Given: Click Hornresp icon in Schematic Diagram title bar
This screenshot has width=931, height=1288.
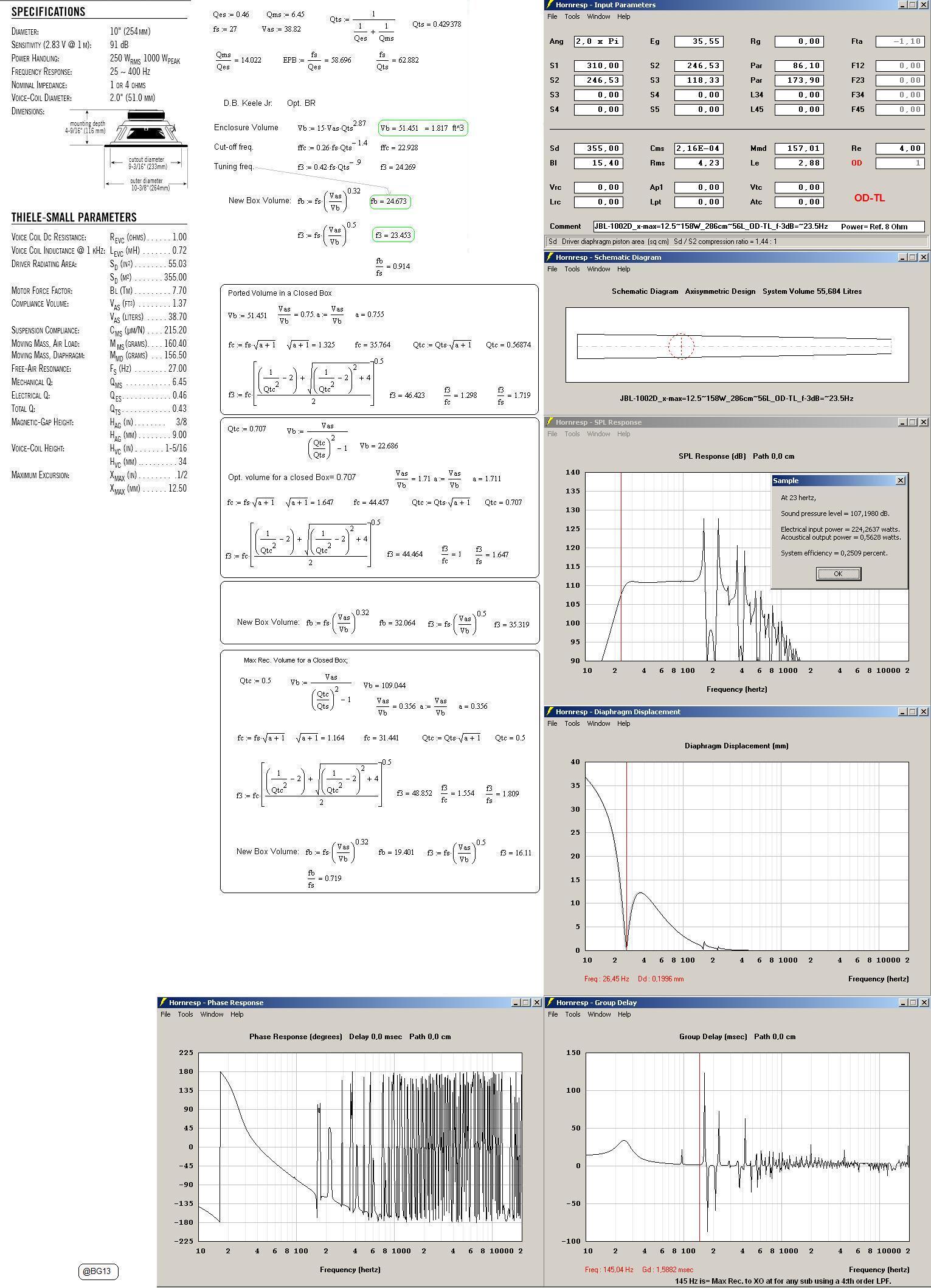Looking at the screenshot, I should point(550,257).
